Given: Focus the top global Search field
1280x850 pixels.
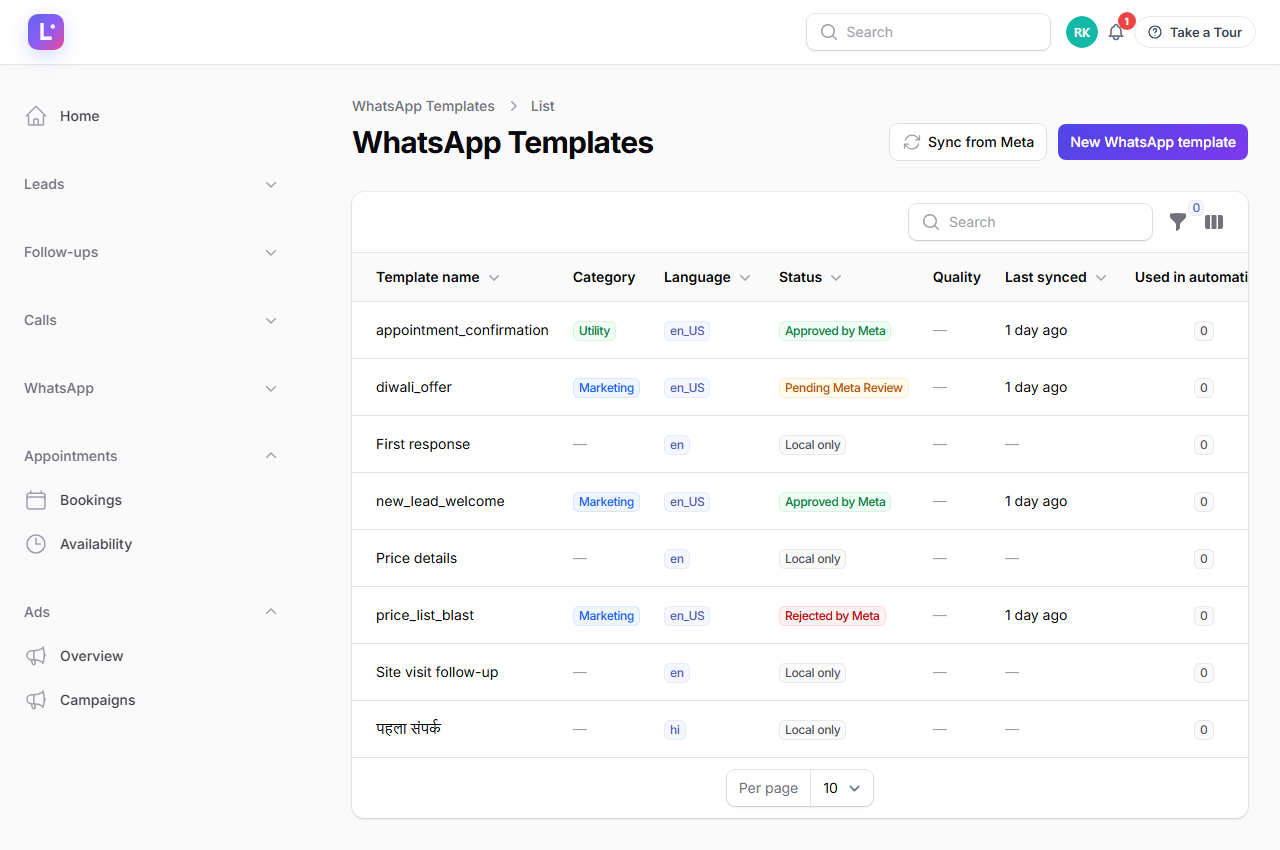Looking at the screenshot, I should coord(928,32).
